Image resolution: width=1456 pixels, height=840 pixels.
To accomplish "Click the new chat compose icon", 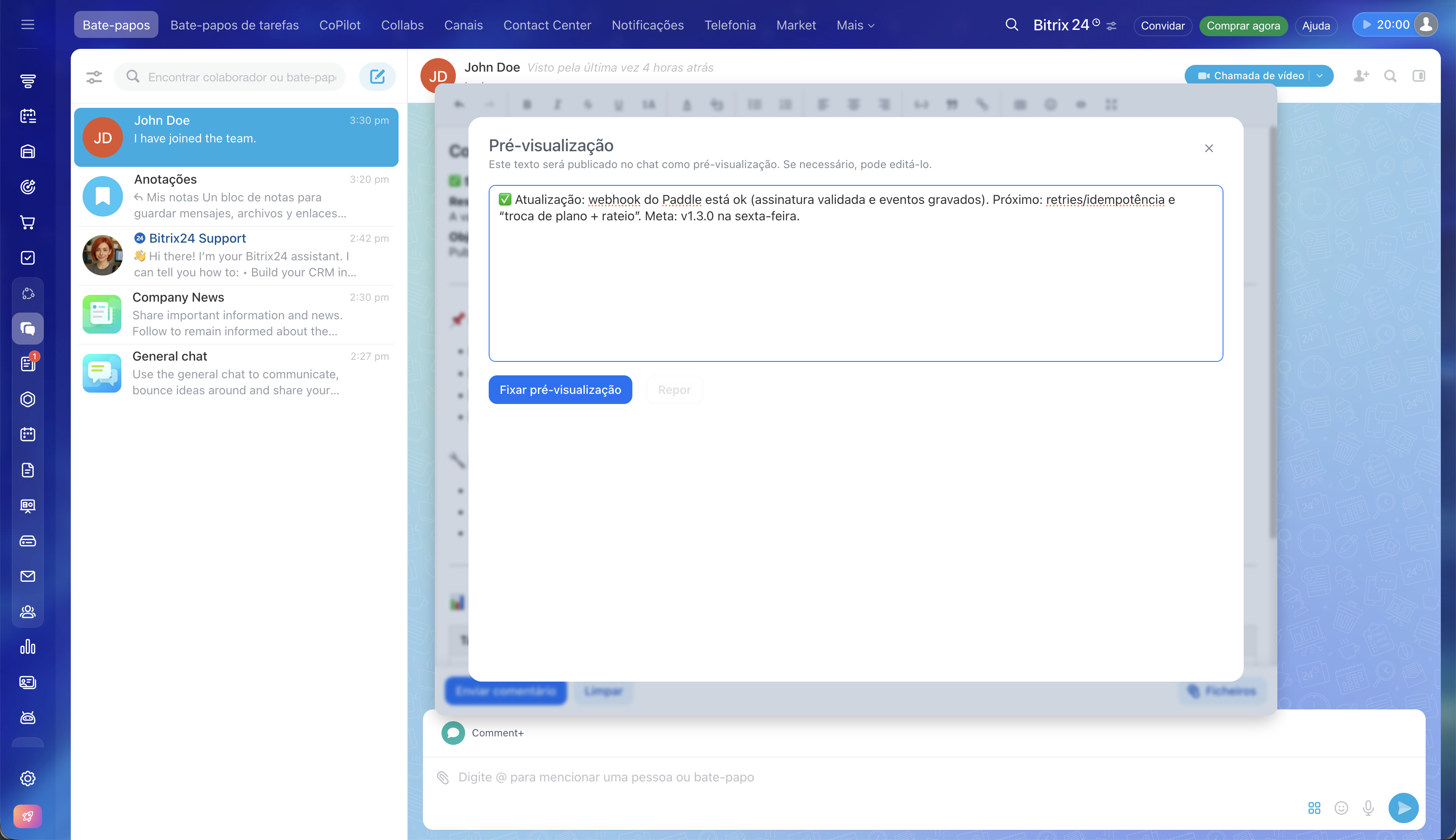I will 377,77.
